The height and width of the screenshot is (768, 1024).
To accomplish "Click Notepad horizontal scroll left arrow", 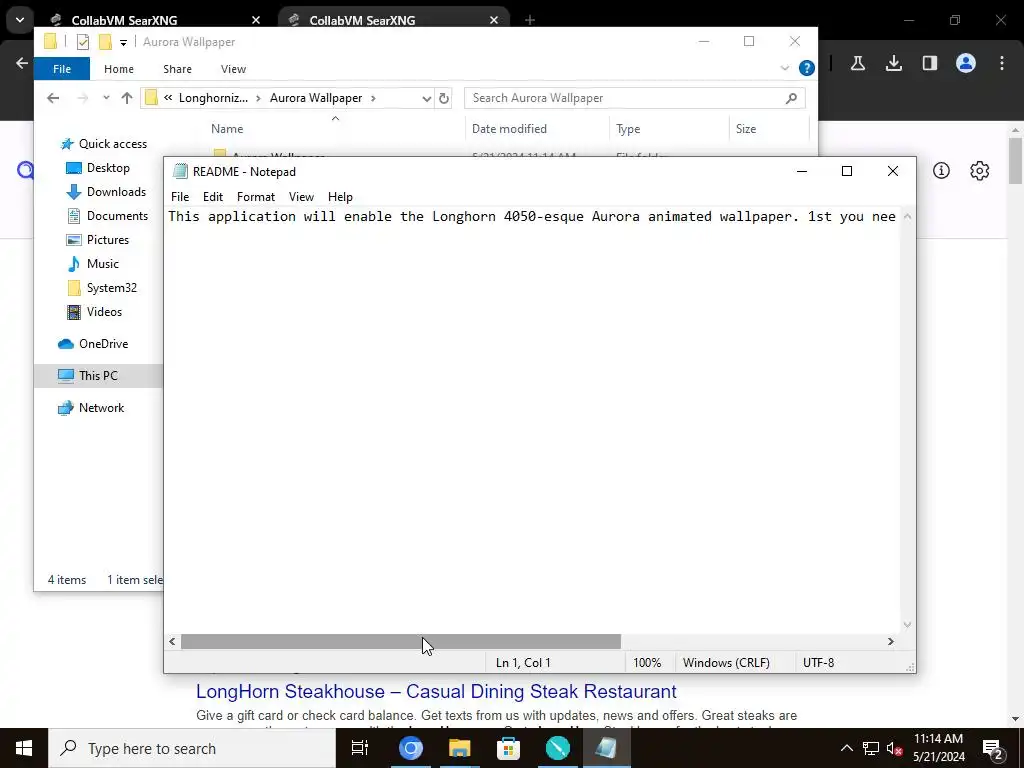I will (172, 642).
